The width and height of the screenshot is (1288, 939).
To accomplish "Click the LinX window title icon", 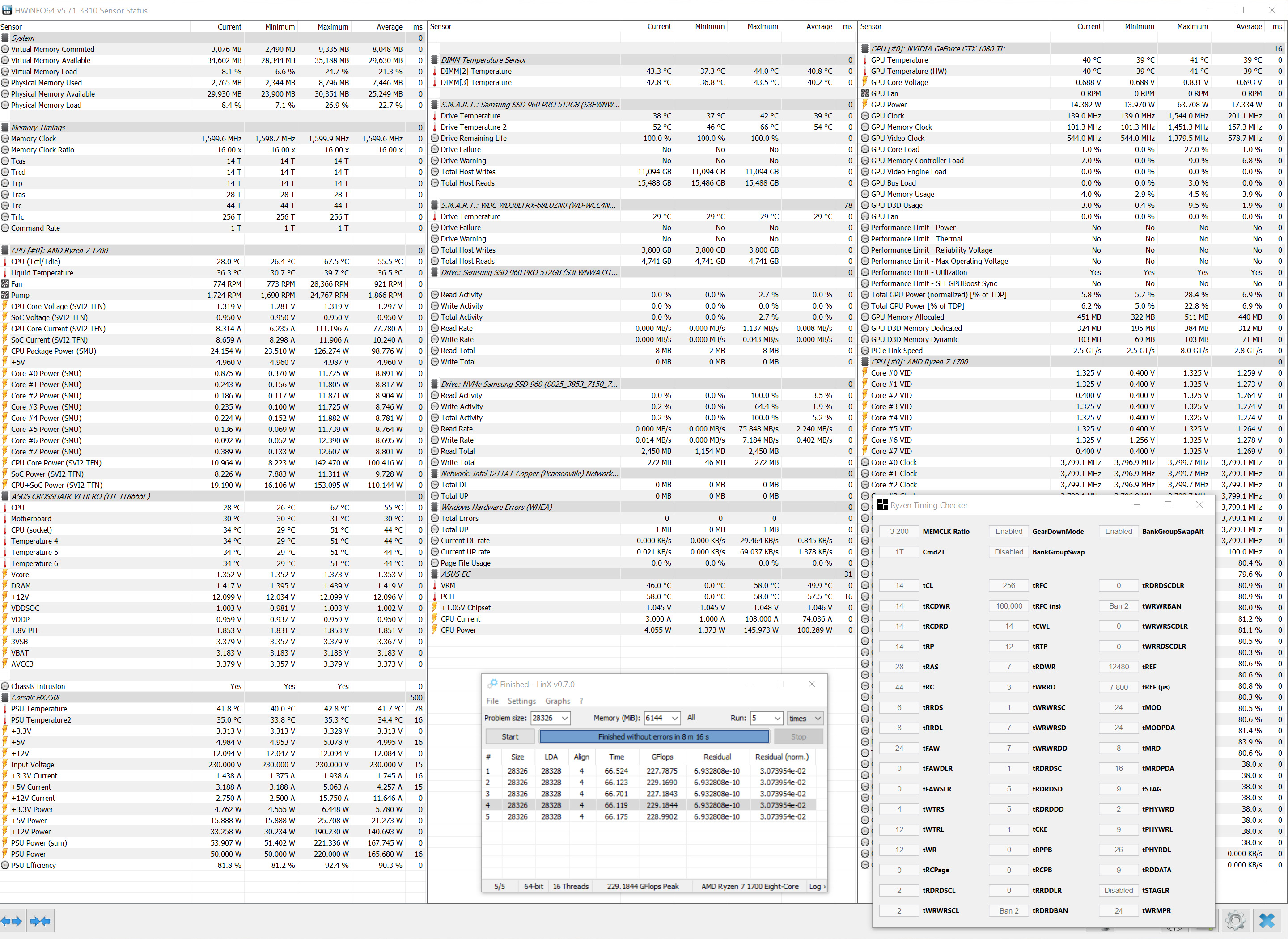I will pyautogui.click(x=492, y=684).
